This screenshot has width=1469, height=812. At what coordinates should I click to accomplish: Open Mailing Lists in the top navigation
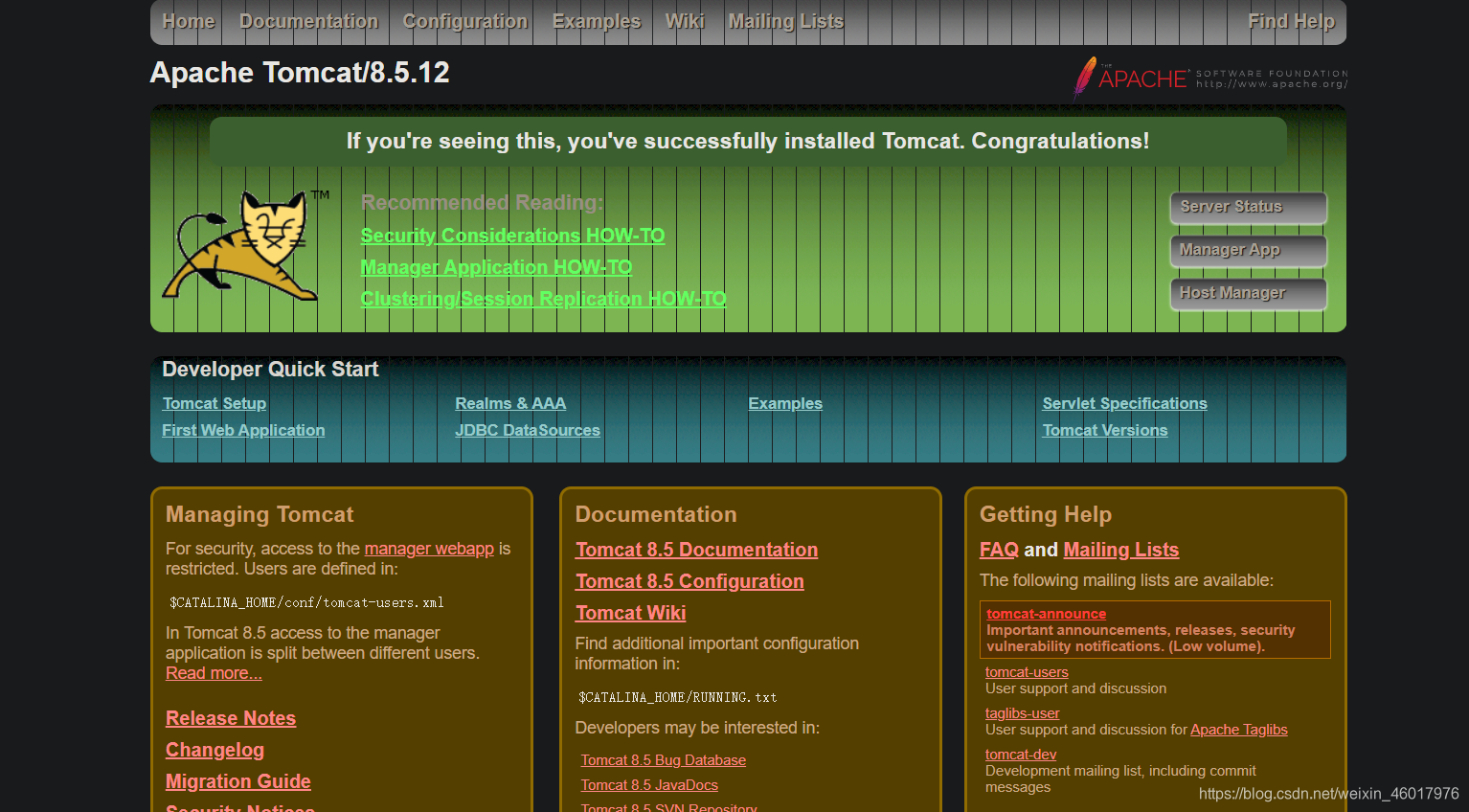(x=786, y=21)
